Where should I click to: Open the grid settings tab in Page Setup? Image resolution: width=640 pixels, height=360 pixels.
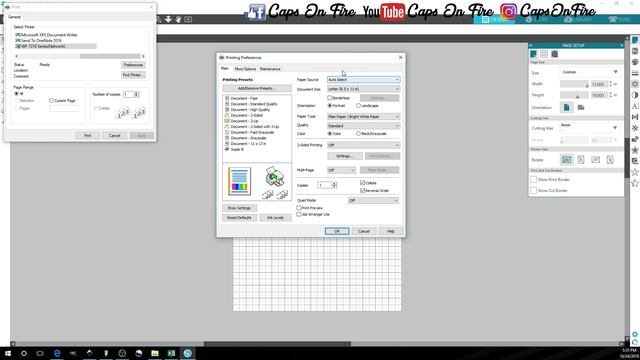(544, 54)
